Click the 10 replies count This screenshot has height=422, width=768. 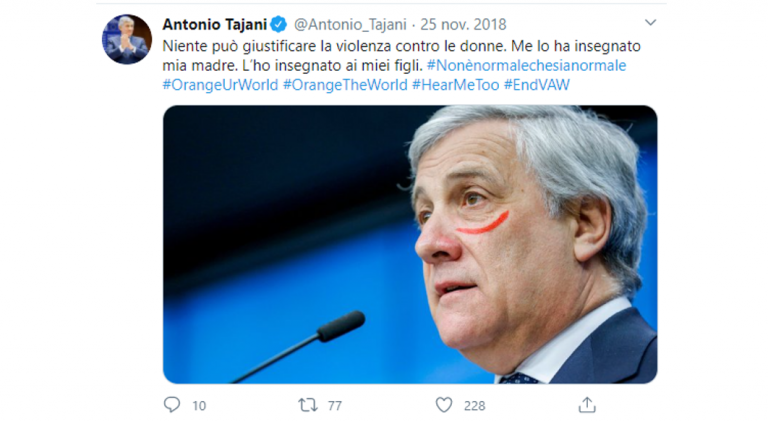pyautogui.click(x=199, y=406)
